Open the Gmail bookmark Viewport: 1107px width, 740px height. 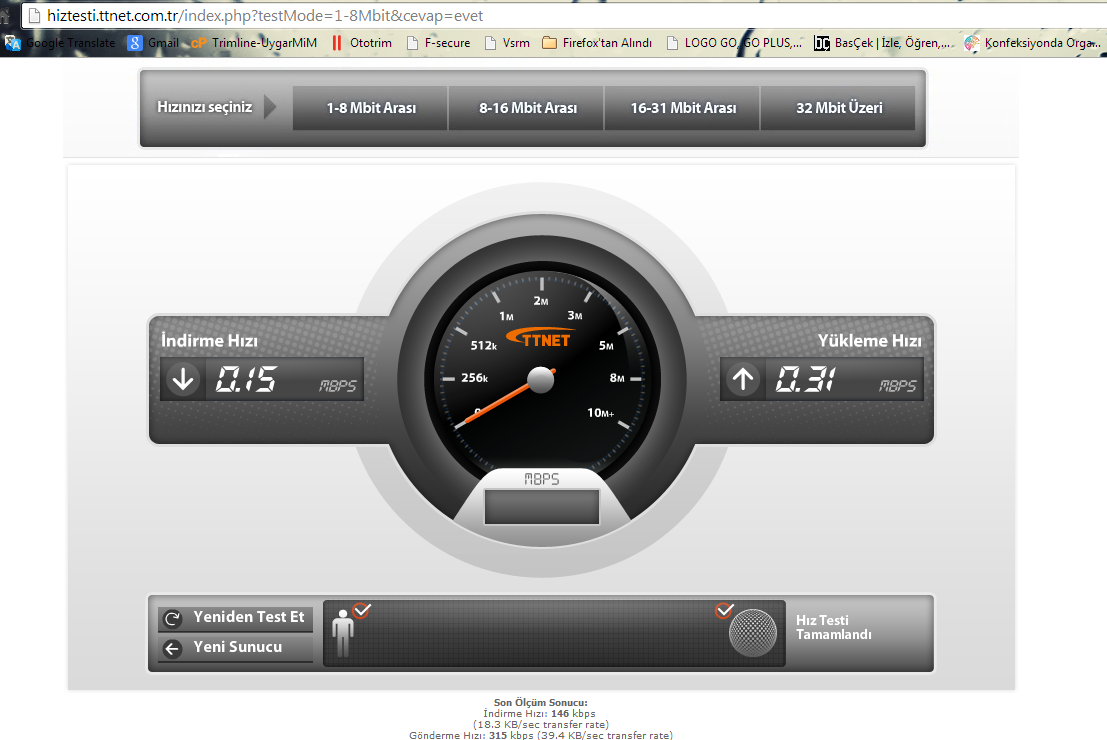[153, 43]
